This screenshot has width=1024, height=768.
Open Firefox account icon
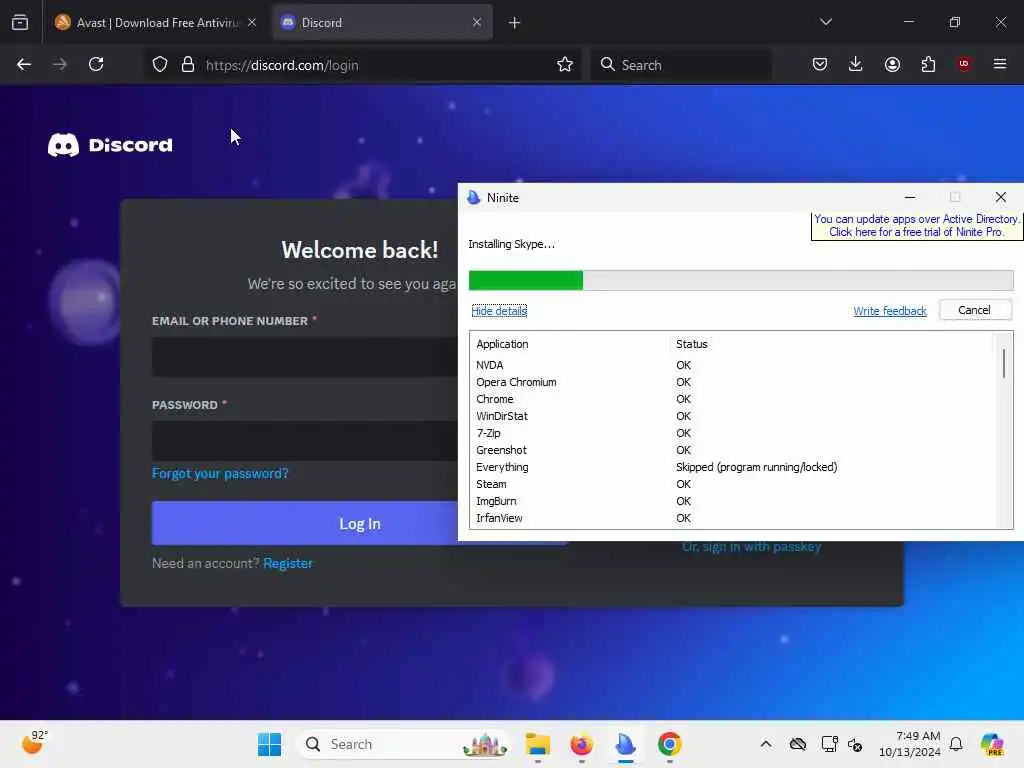click(x=892, y=64)
